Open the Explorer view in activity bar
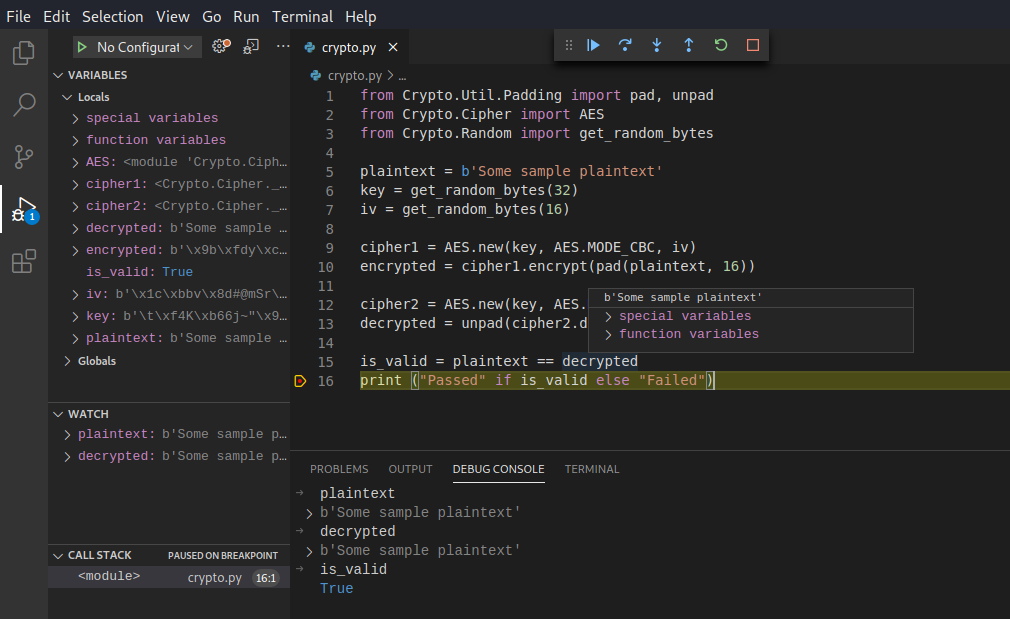 coord(23,53)
